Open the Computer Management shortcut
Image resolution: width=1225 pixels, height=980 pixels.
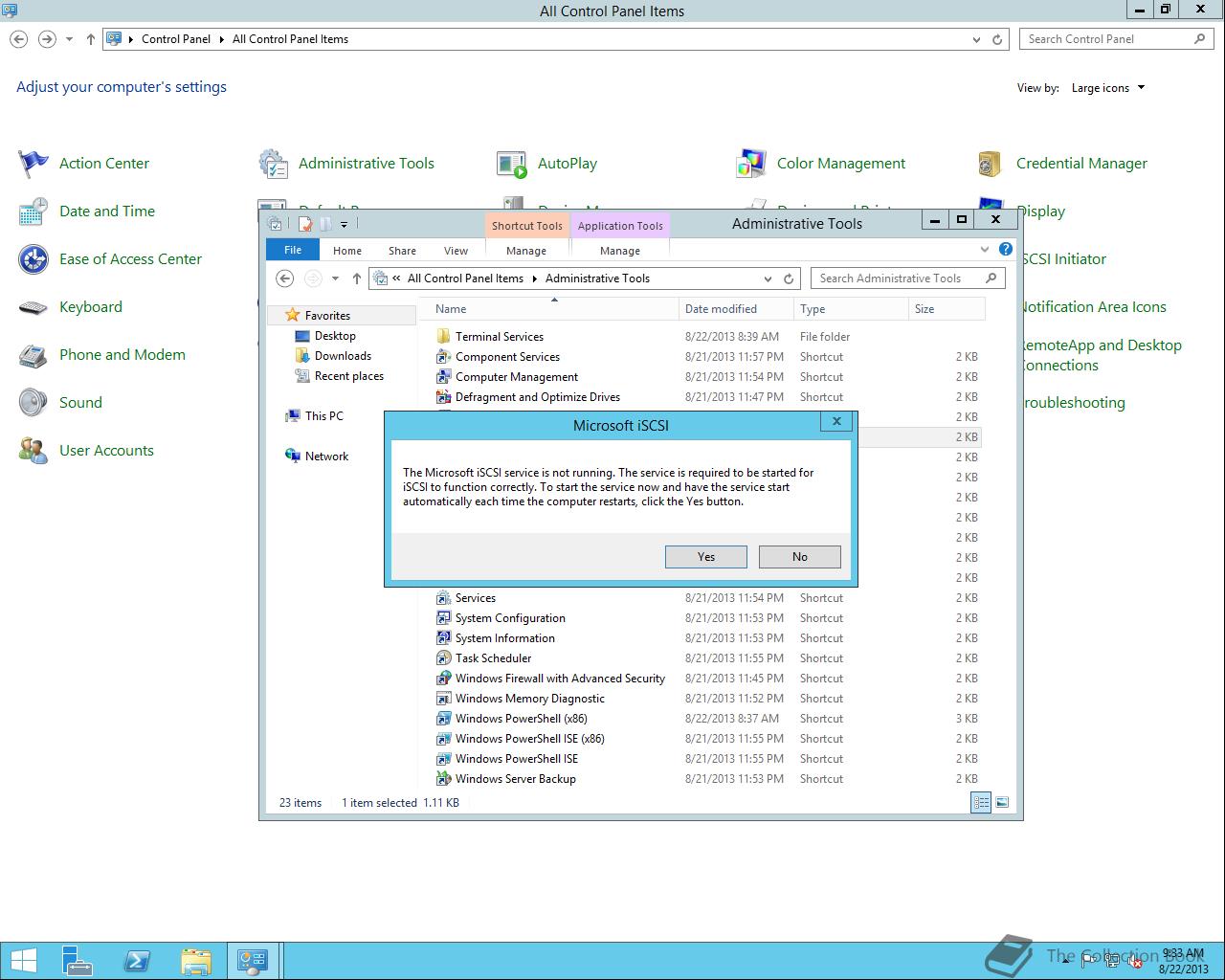click(515, 376)
